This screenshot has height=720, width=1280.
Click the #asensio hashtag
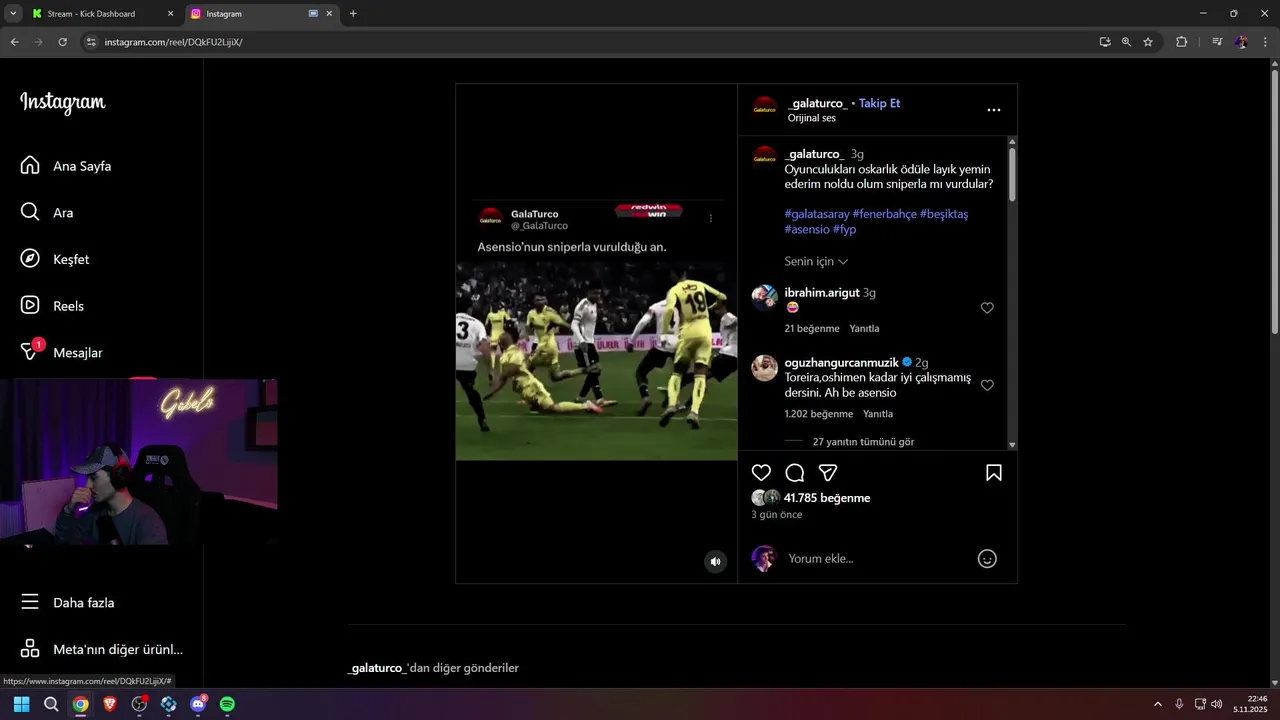807,229
